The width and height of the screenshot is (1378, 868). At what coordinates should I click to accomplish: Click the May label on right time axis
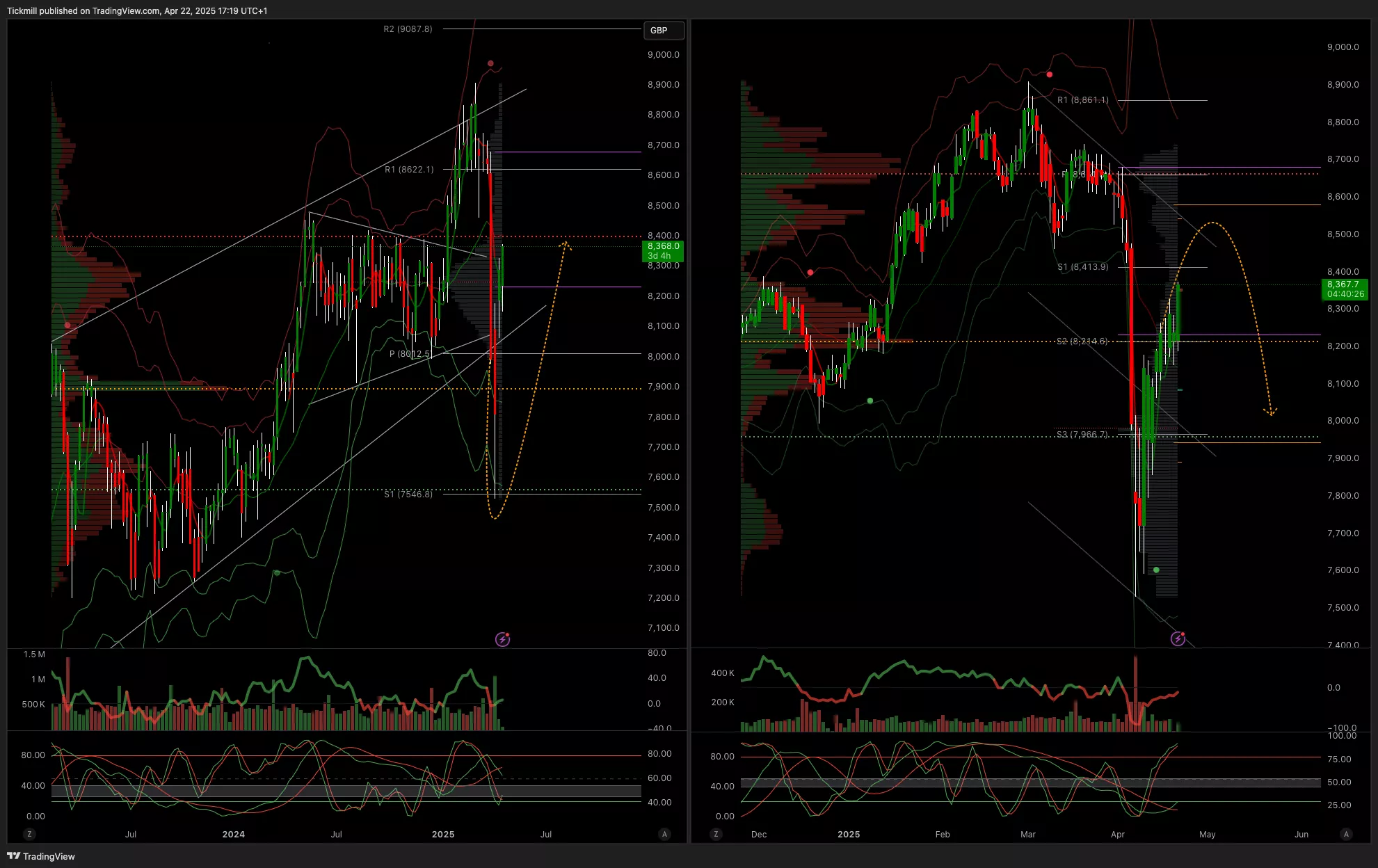coord(1207,834)
